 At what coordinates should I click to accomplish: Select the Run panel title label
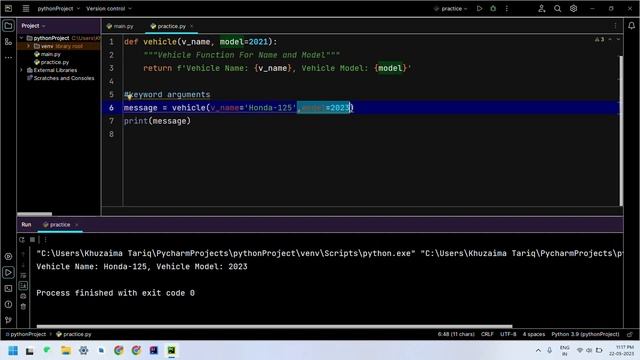[x=26, y=224]
